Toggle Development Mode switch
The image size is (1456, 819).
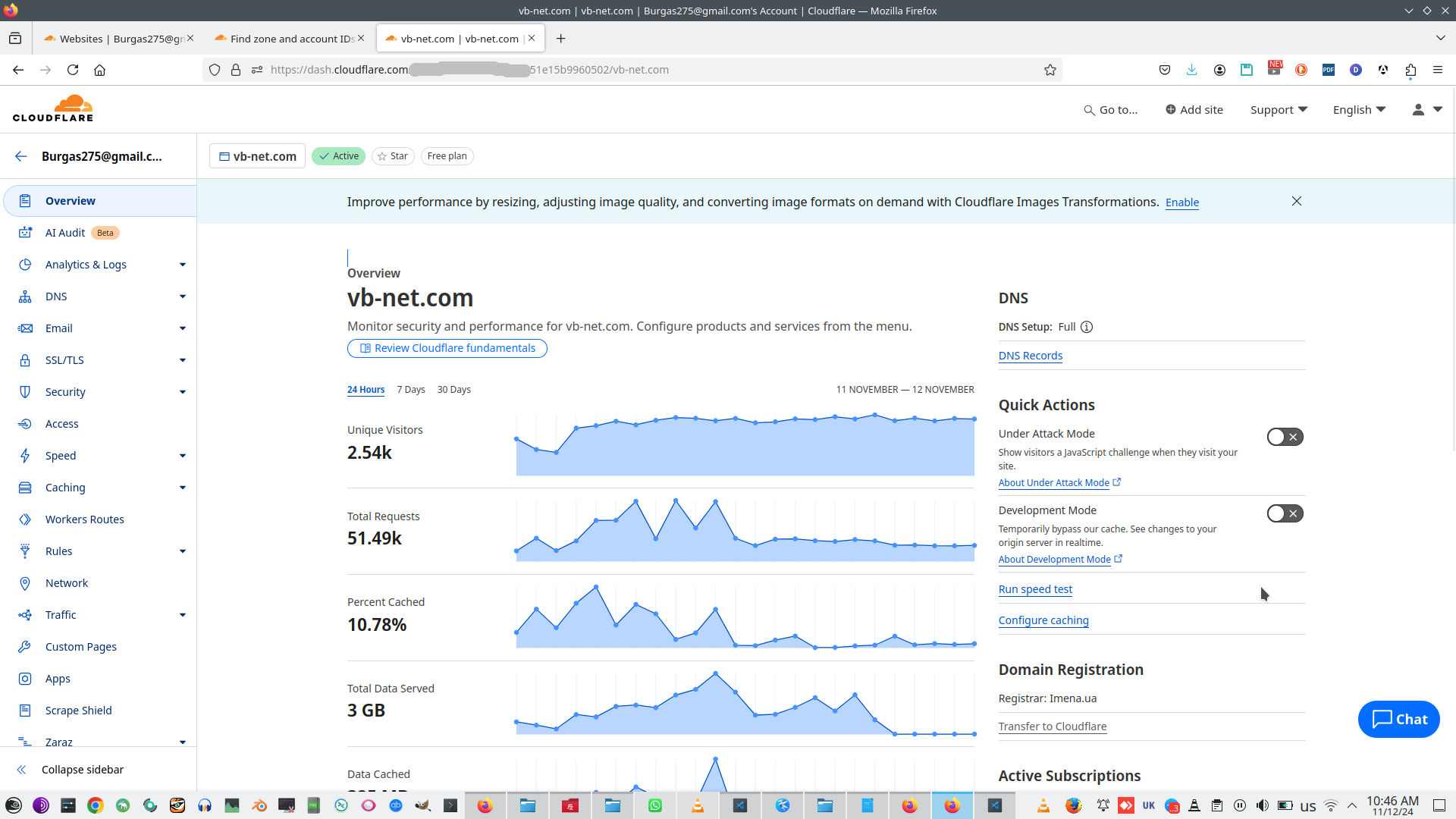pyautogui.click(x=1285, y=513)
